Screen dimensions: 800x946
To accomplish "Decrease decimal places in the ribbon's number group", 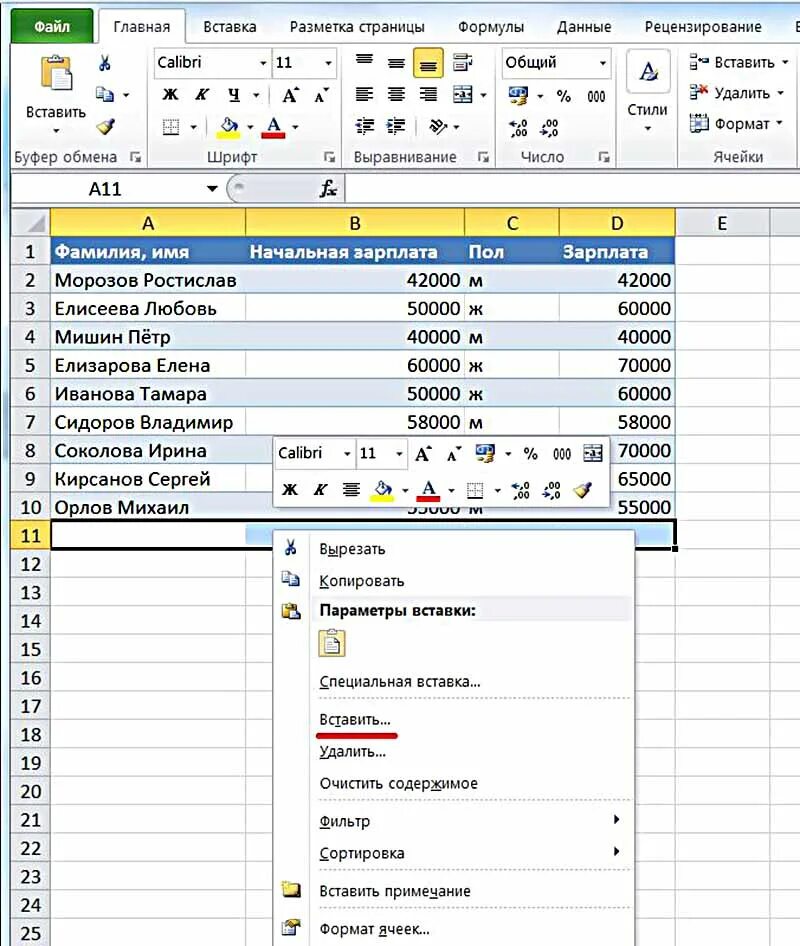I will [x=550, y=127].
